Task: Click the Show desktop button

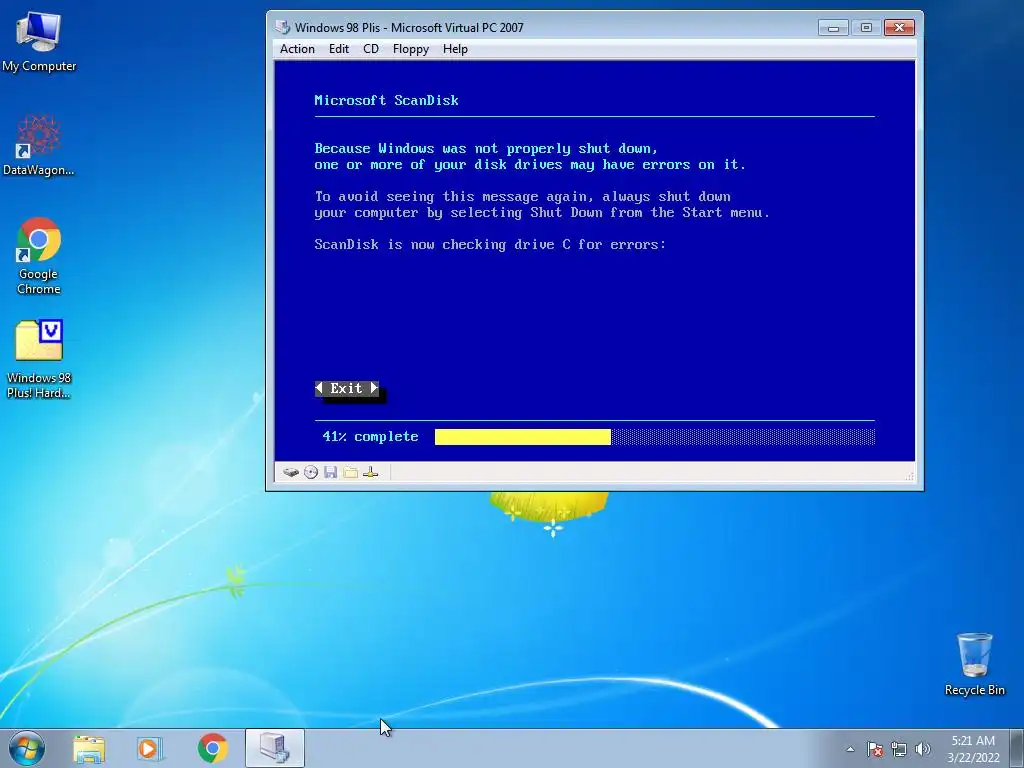Action: pos(1017,748)
